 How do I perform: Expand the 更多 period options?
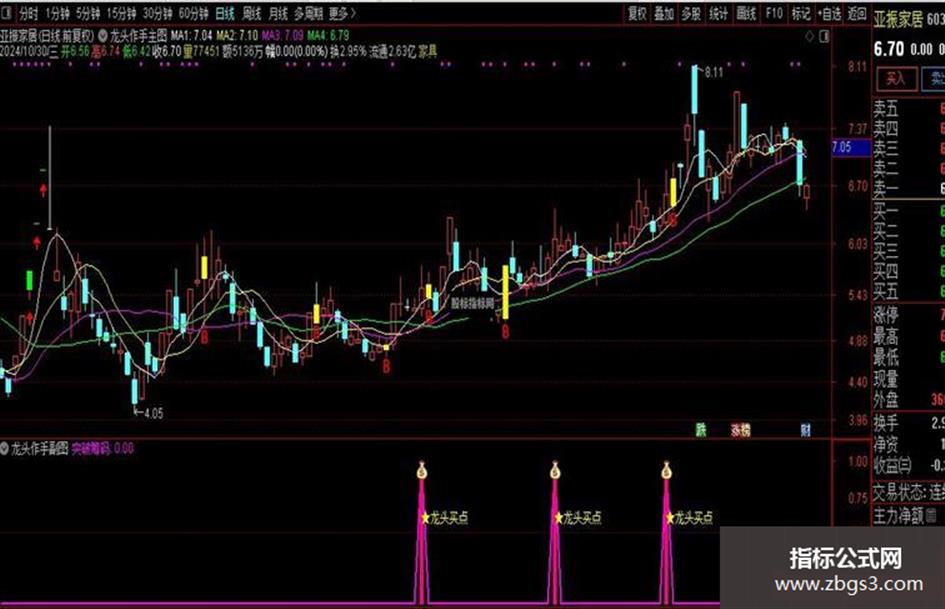tap(342, 13)
